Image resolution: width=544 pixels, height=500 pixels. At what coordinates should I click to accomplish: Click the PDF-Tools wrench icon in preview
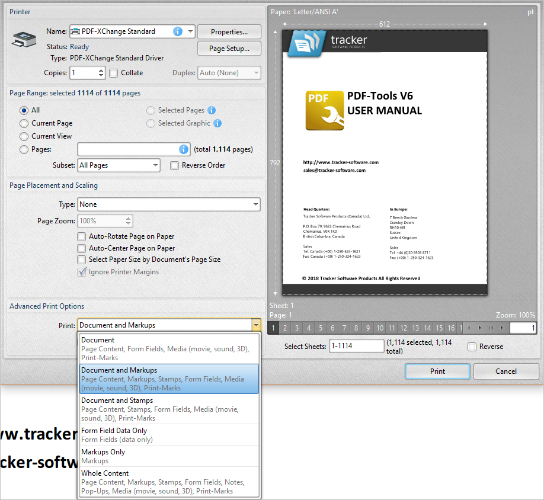pos(325,111)
